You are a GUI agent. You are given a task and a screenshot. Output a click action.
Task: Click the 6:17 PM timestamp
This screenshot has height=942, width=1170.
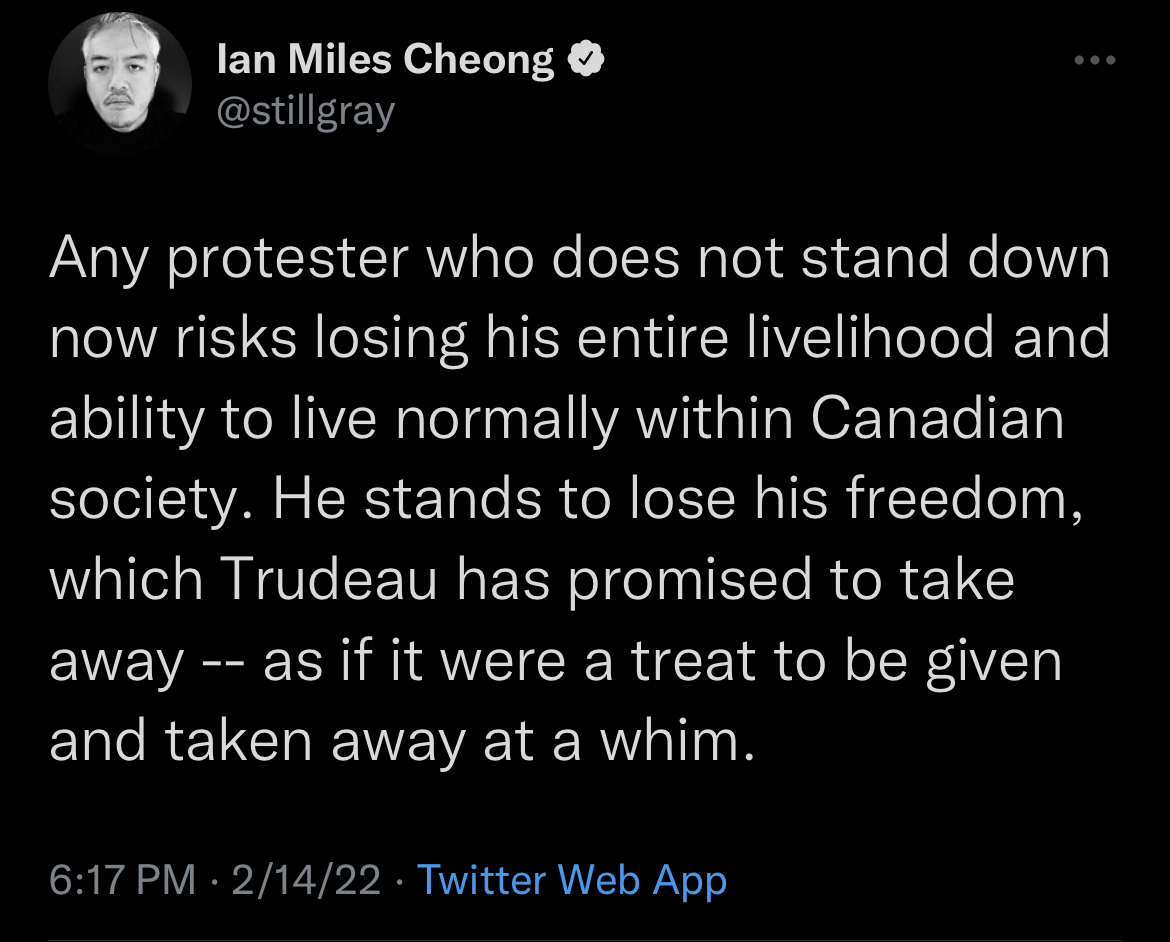123,880
